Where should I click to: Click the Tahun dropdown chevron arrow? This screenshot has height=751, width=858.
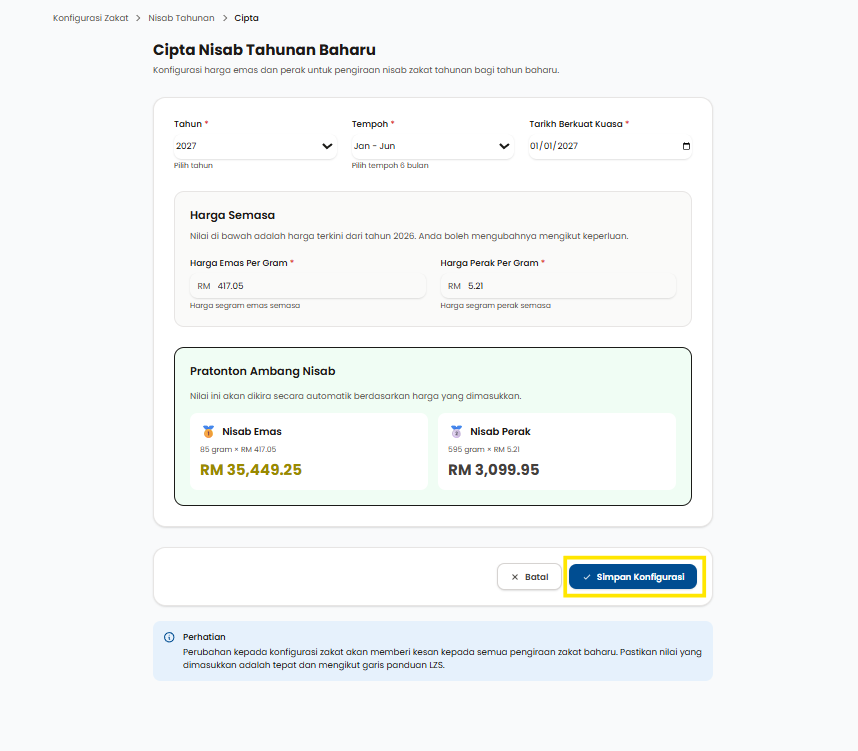(327, 146)
